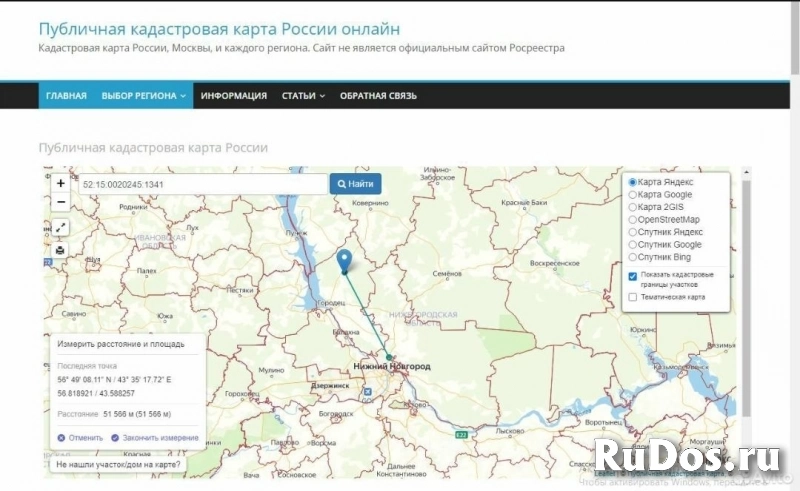Click Измерить расстояние и площадь heading
Screen dimensions: 800x491
point(121,344)
